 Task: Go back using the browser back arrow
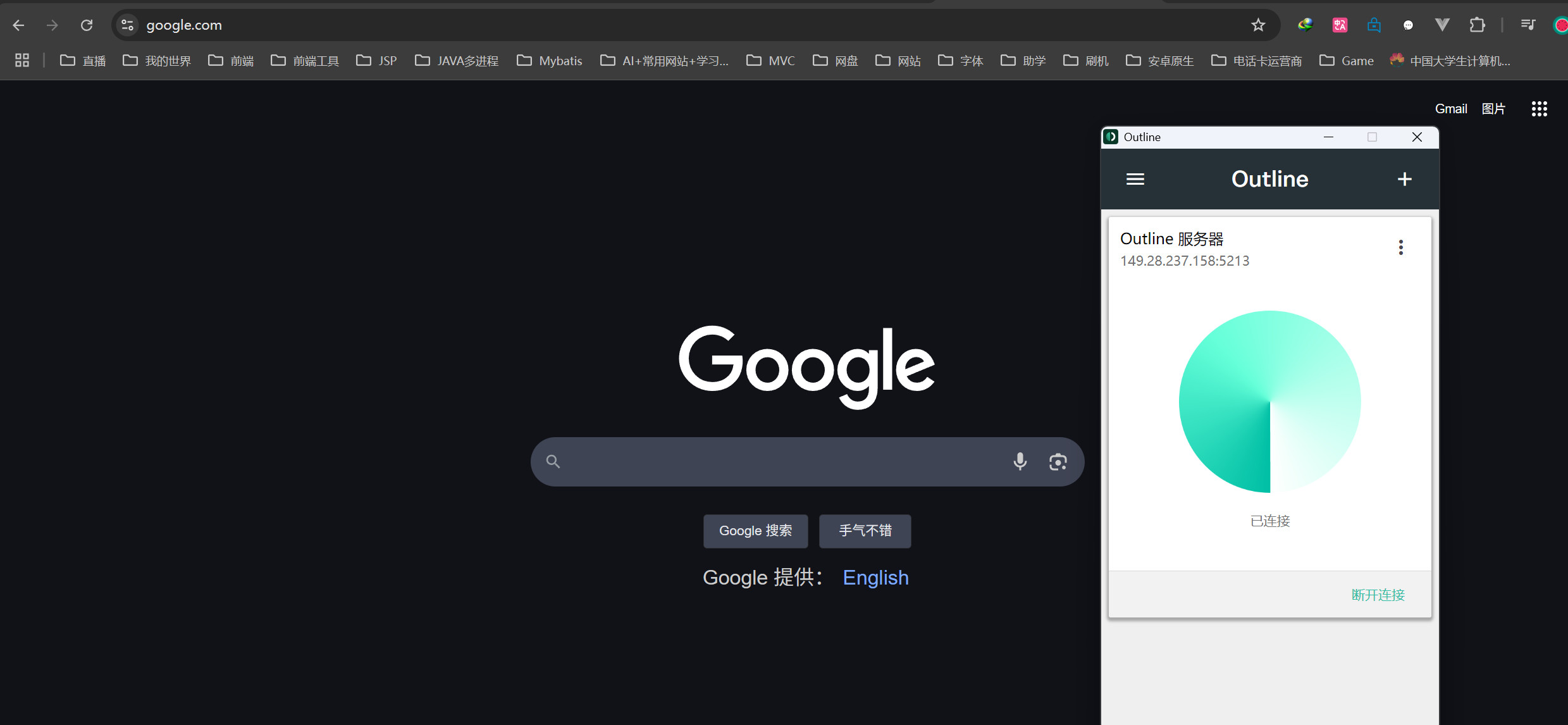(x=19, y=25)
